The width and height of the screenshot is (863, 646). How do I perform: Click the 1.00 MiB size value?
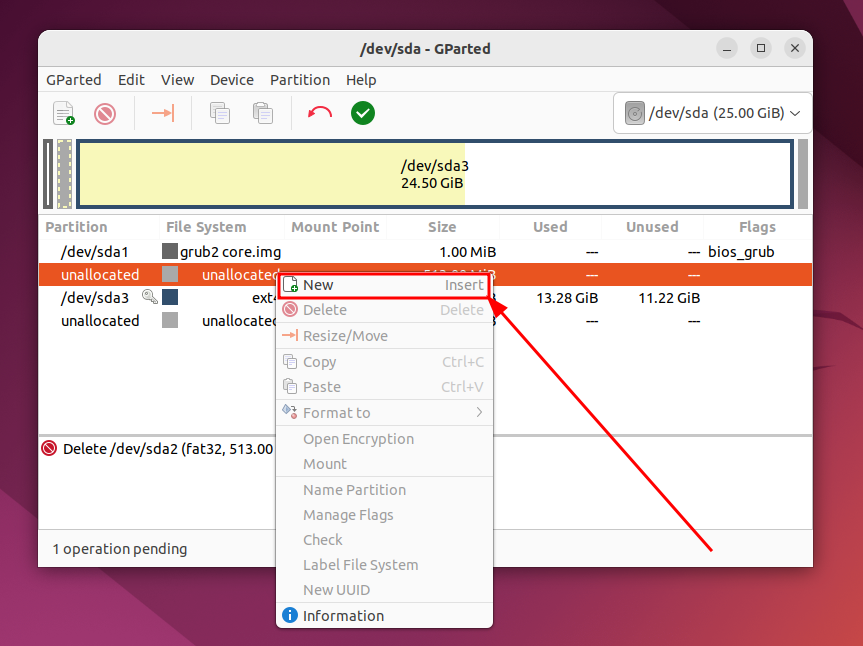(x=468, y=252)
